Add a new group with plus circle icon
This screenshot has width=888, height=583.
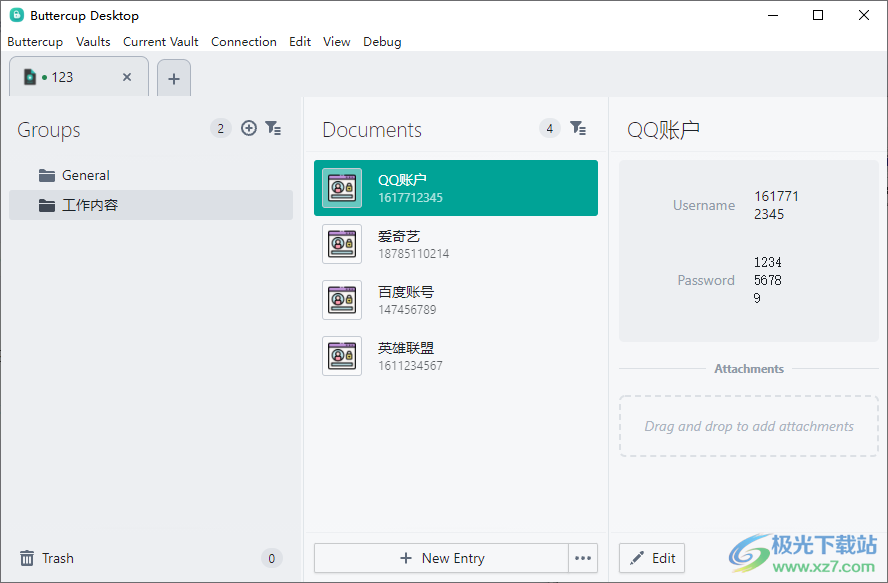(x=249, y=128)
